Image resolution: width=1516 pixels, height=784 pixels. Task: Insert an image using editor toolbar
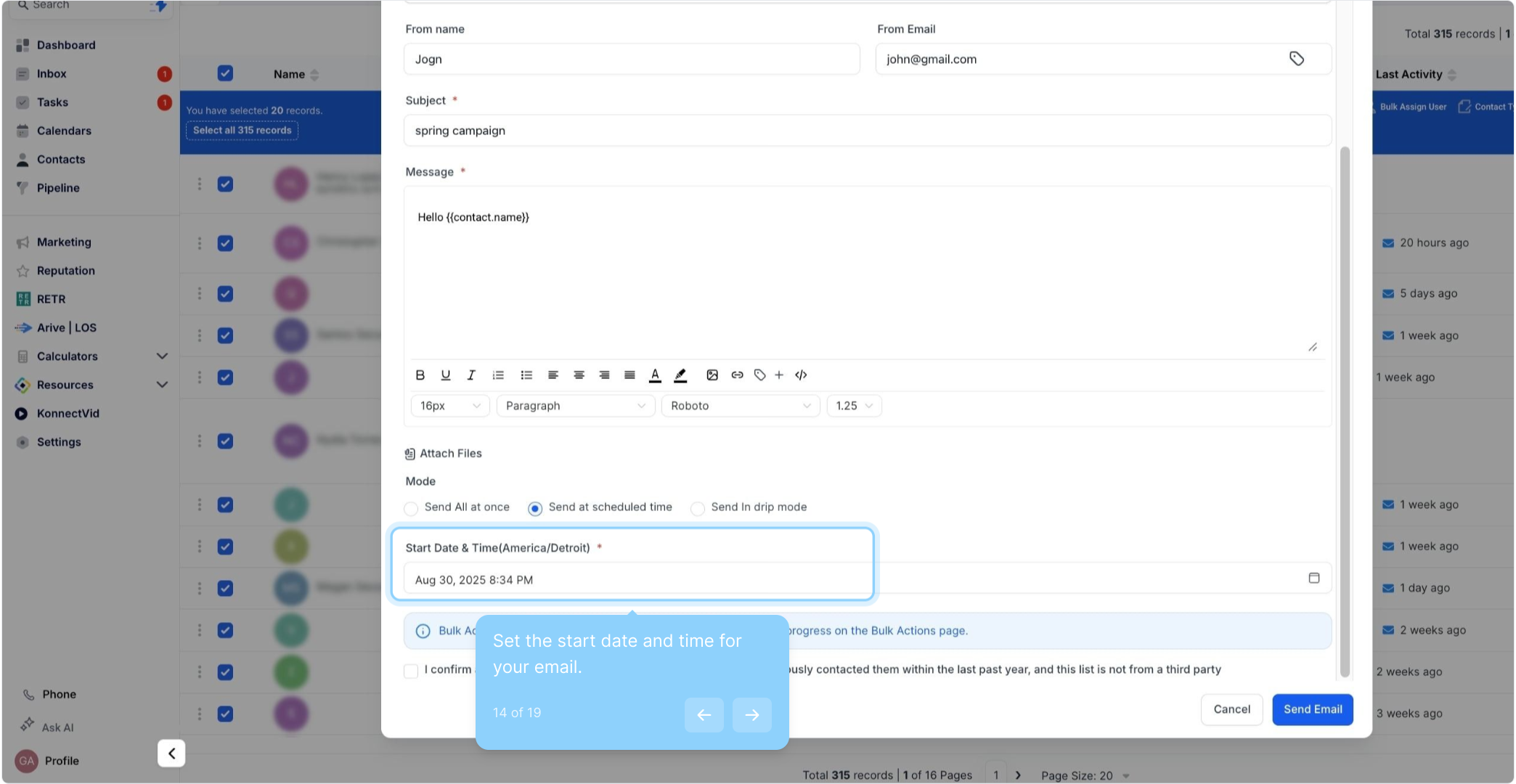tap(712, 375)
